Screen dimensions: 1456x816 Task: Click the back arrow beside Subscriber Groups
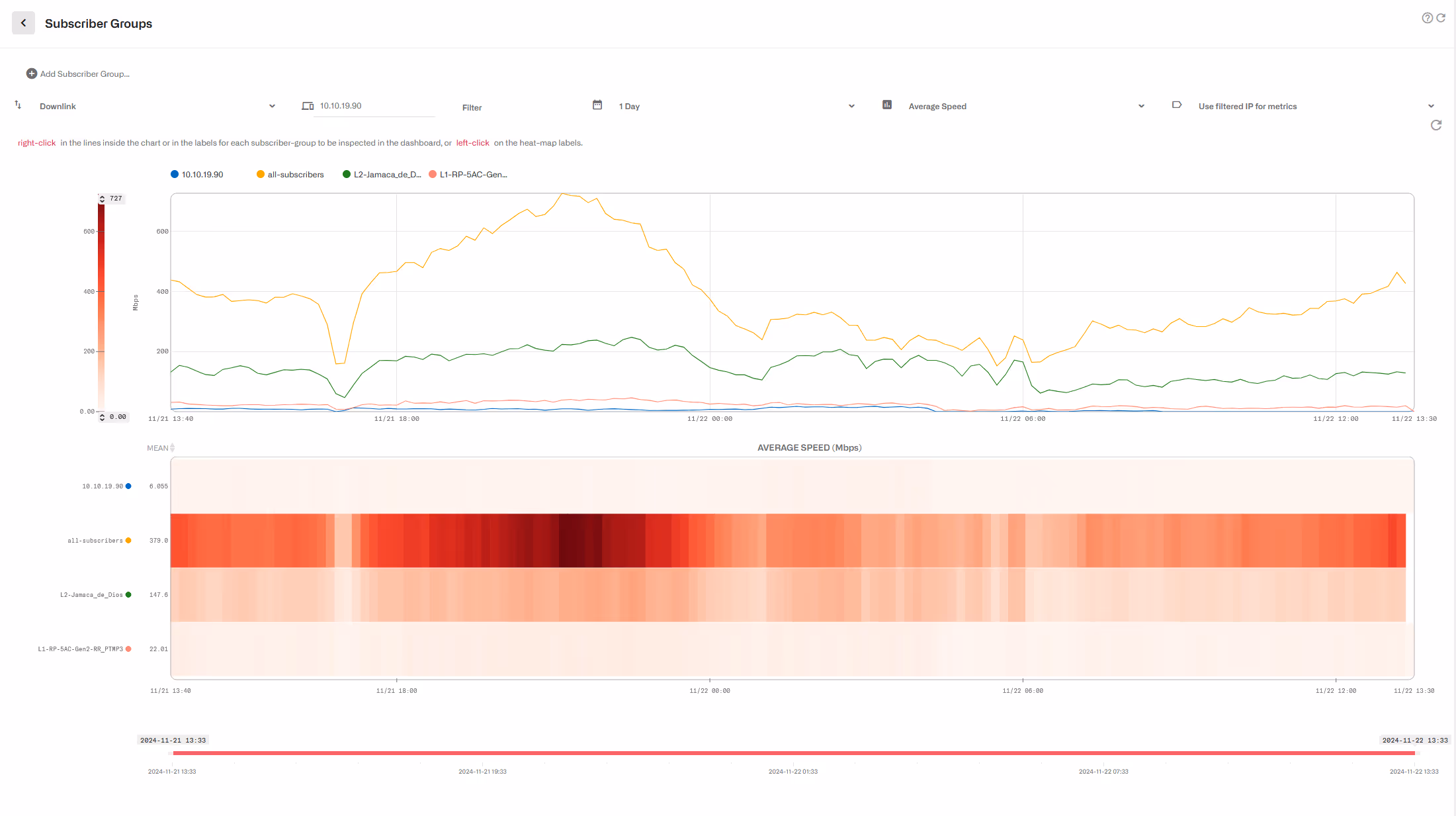[x=23, y=23]
